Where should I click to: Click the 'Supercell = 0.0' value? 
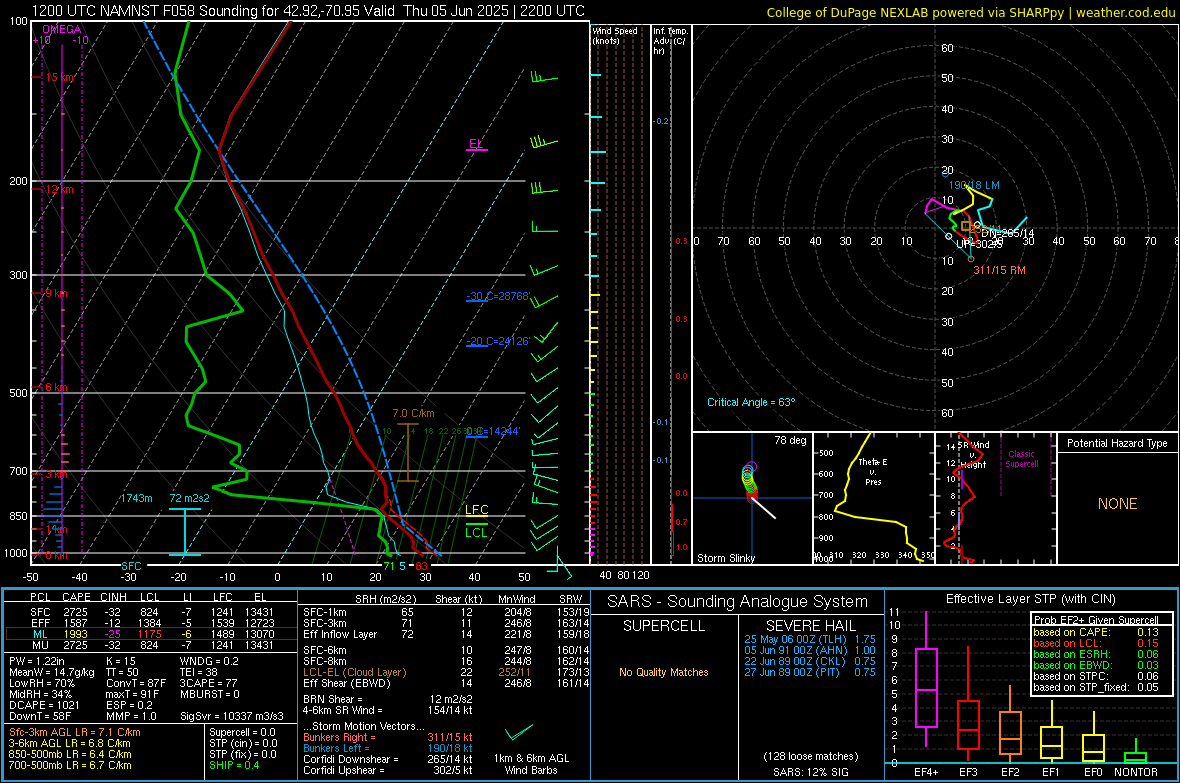click(x=242, y=732)
